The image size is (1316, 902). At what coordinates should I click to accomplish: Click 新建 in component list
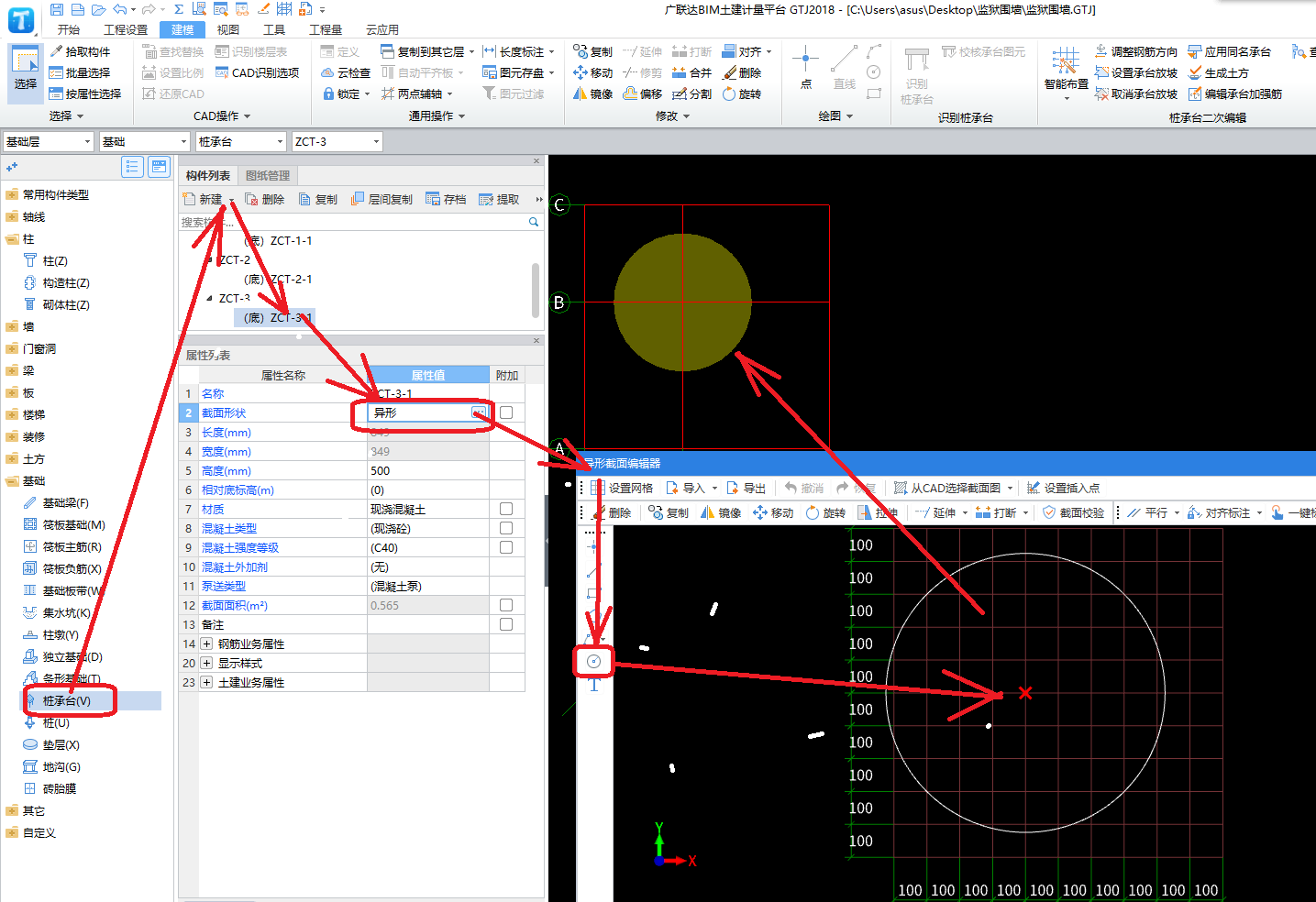point(204,199)
